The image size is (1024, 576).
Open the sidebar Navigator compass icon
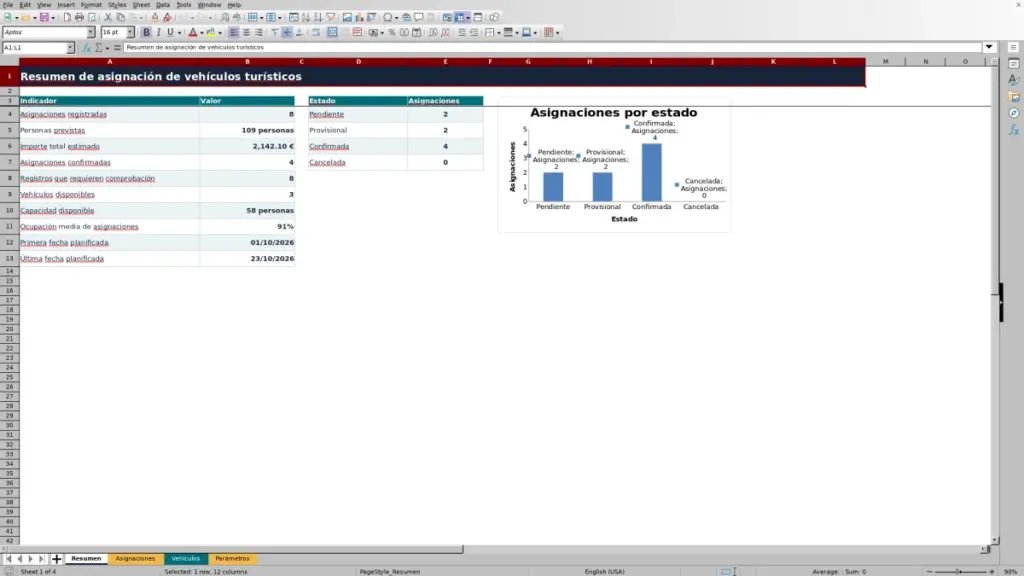(1014, 114)
